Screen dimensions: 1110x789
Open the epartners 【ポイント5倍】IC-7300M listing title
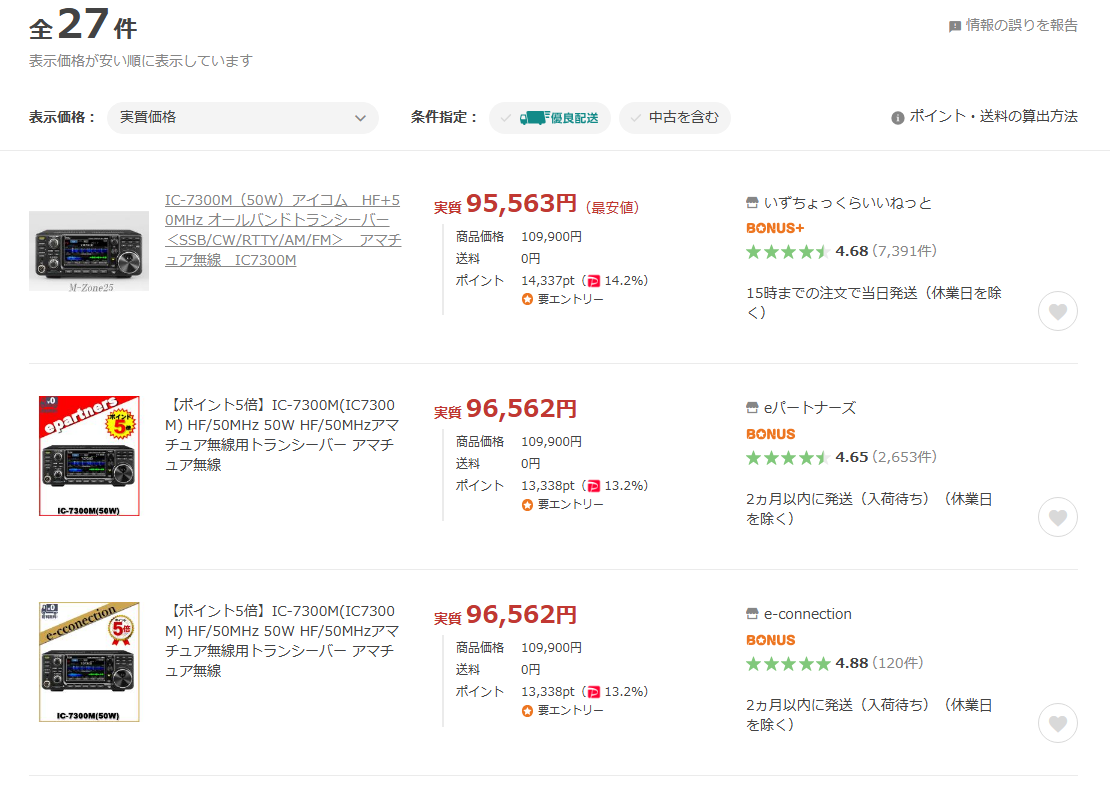pos(282,435)
